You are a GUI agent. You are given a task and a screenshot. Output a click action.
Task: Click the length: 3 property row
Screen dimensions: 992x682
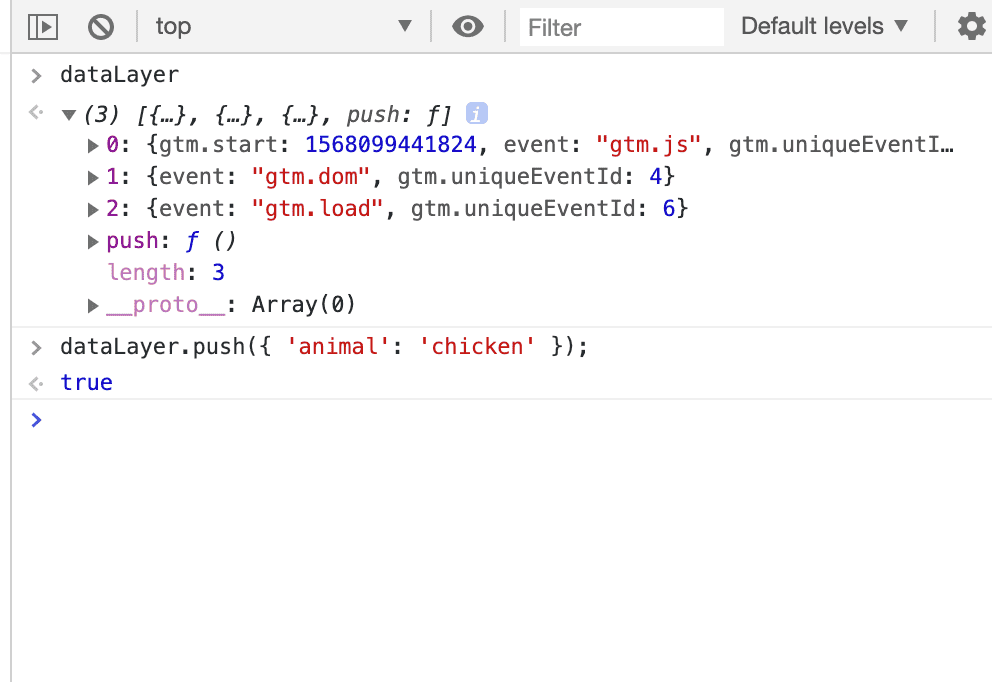[x=165, y=273]
